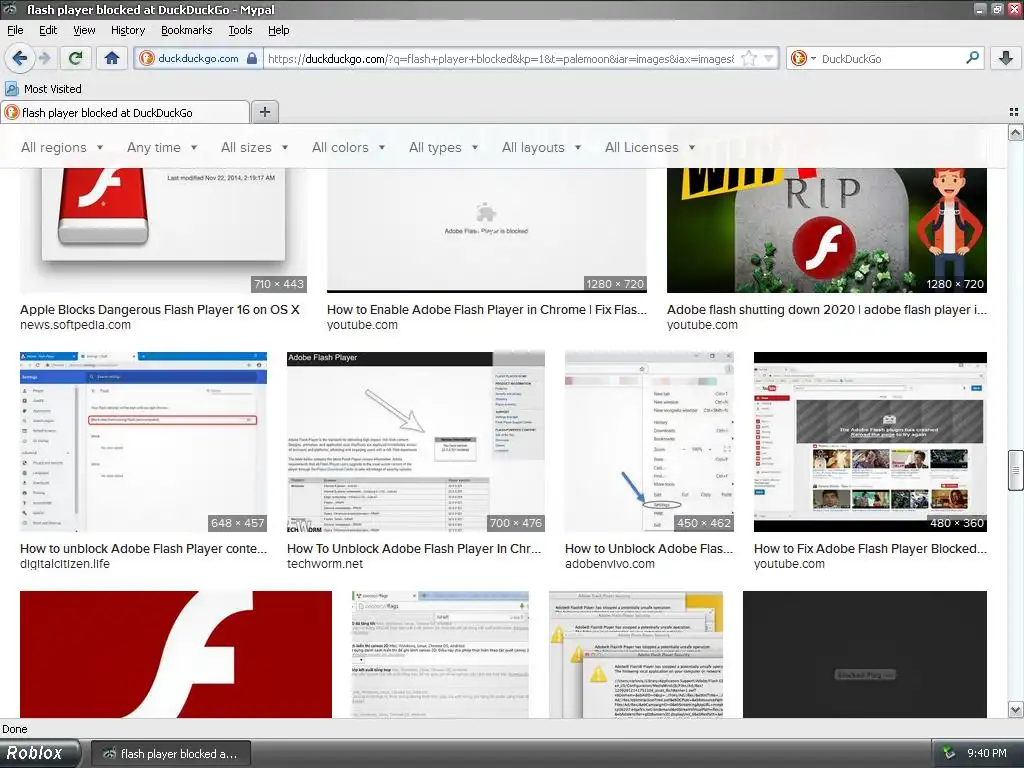Select the flash player blocked tab

125,112
